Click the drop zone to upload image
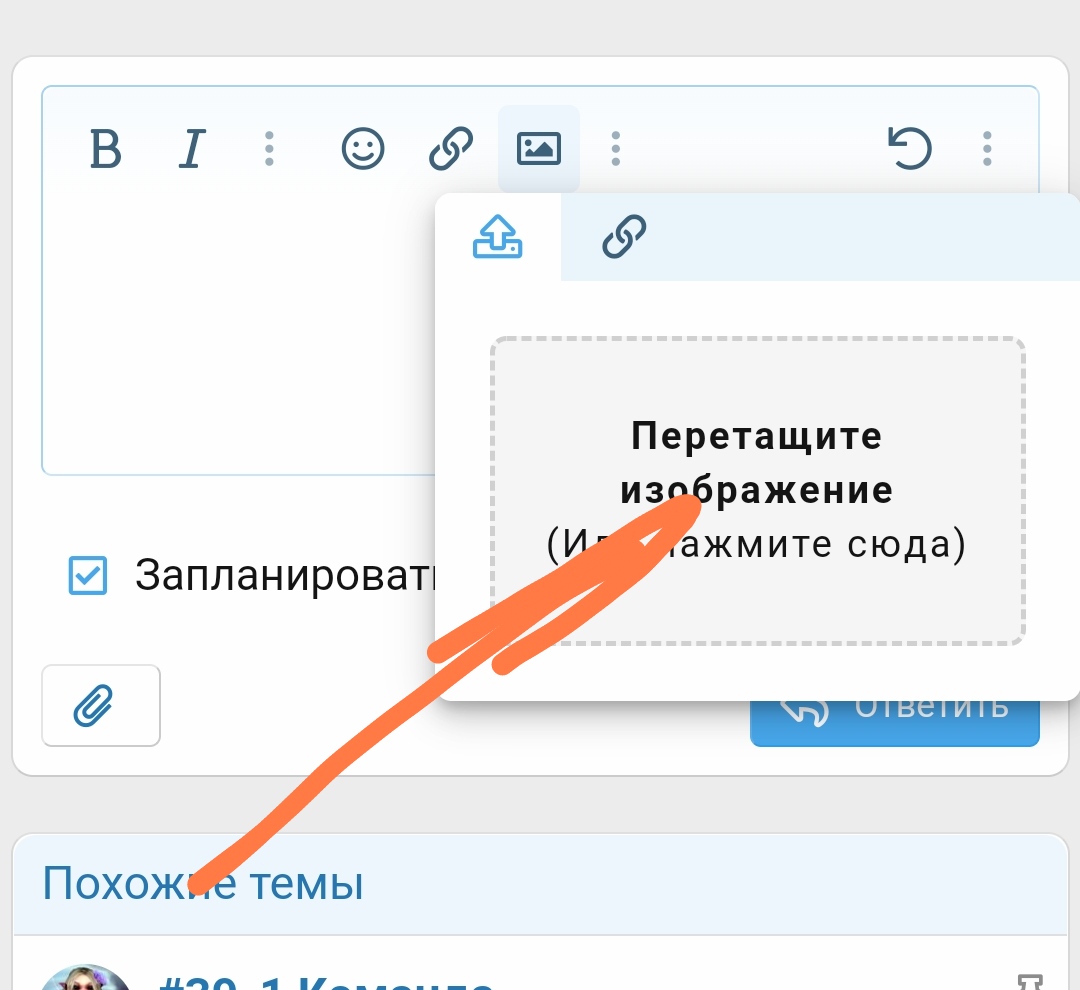This screenshot has width=1080, height=990. pos(758,491)
